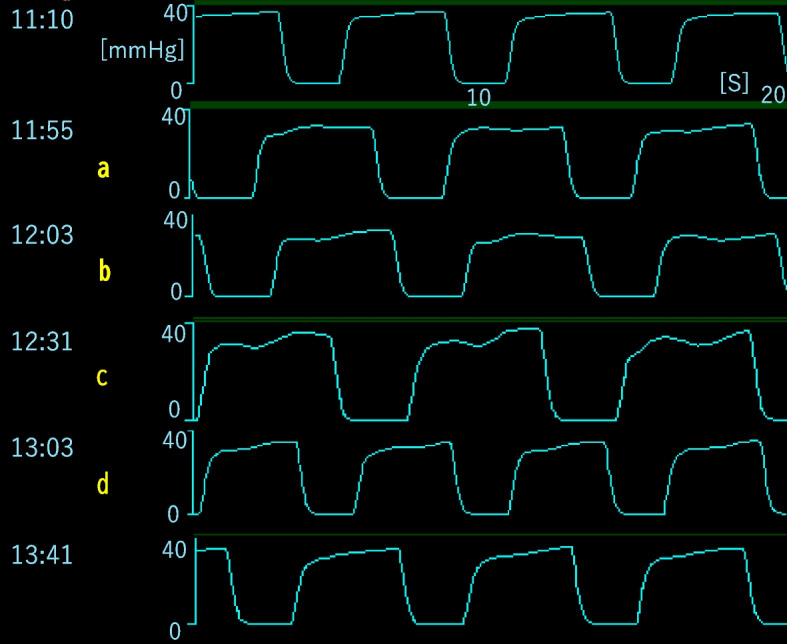
Task: Click the 10 second axis tick label
Action: 478,98
